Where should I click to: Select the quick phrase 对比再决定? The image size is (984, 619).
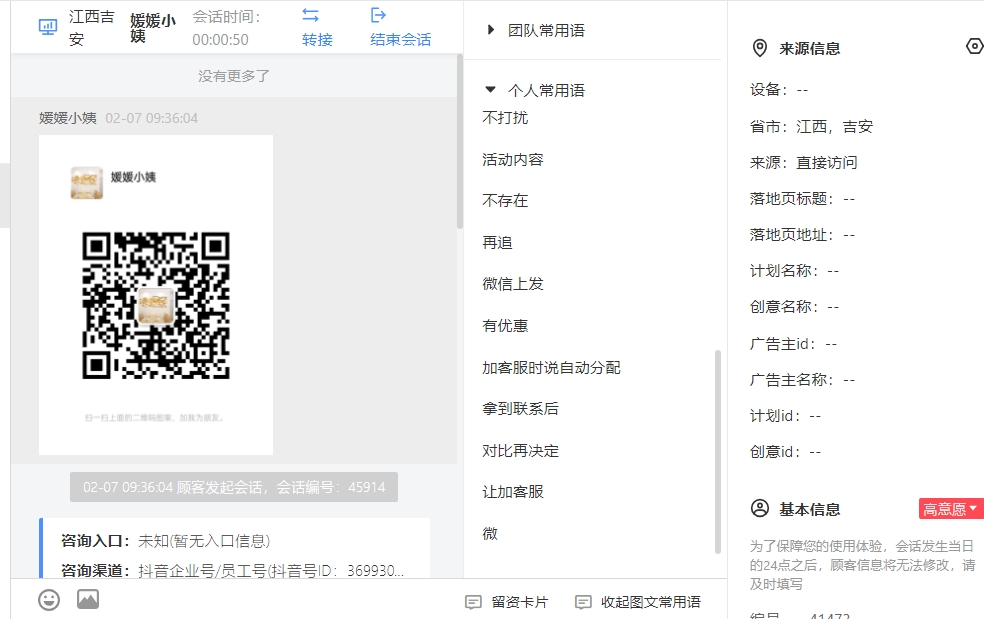520,451
